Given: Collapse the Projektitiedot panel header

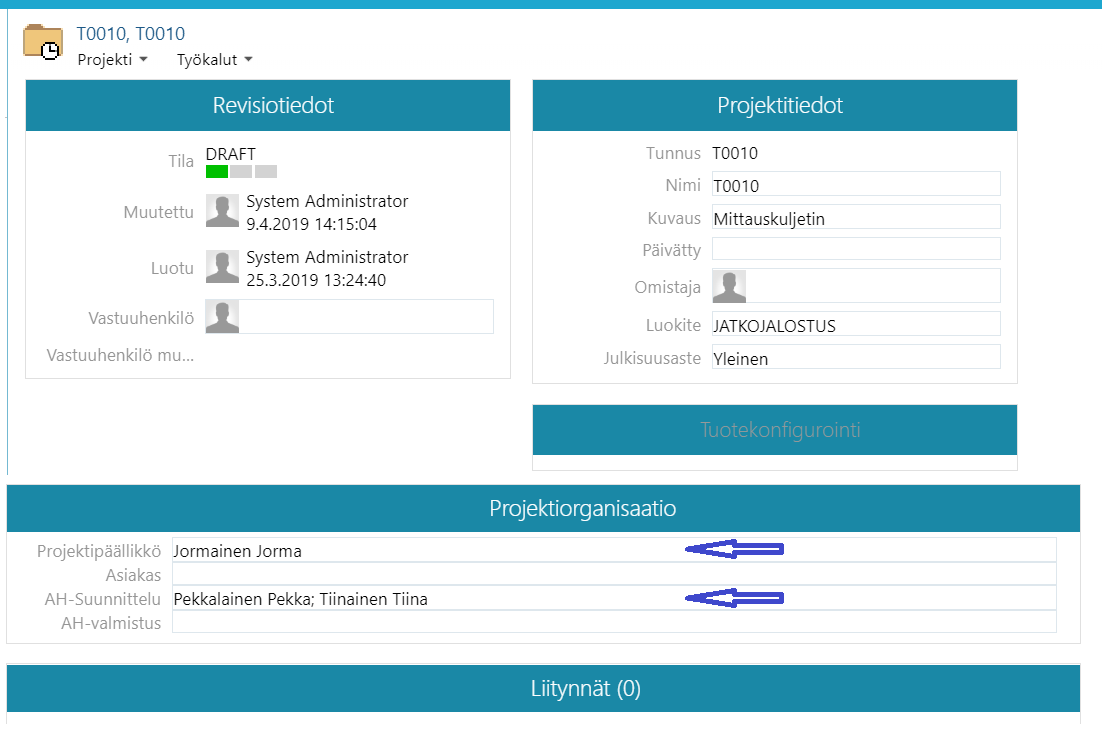Looking at the screenshot, I should (775, 106).
